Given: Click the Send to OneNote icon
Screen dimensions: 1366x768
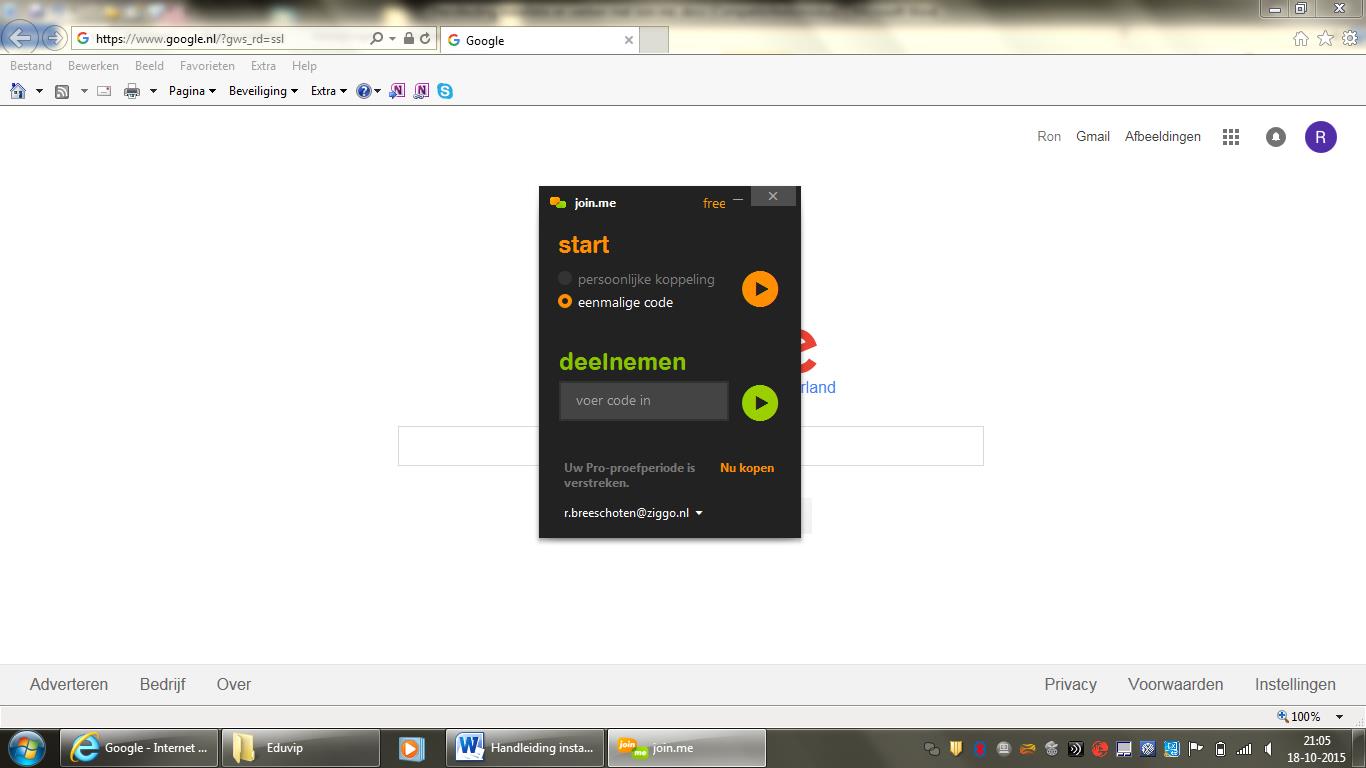Looking at the screenshot, I should tap(398, 91).
